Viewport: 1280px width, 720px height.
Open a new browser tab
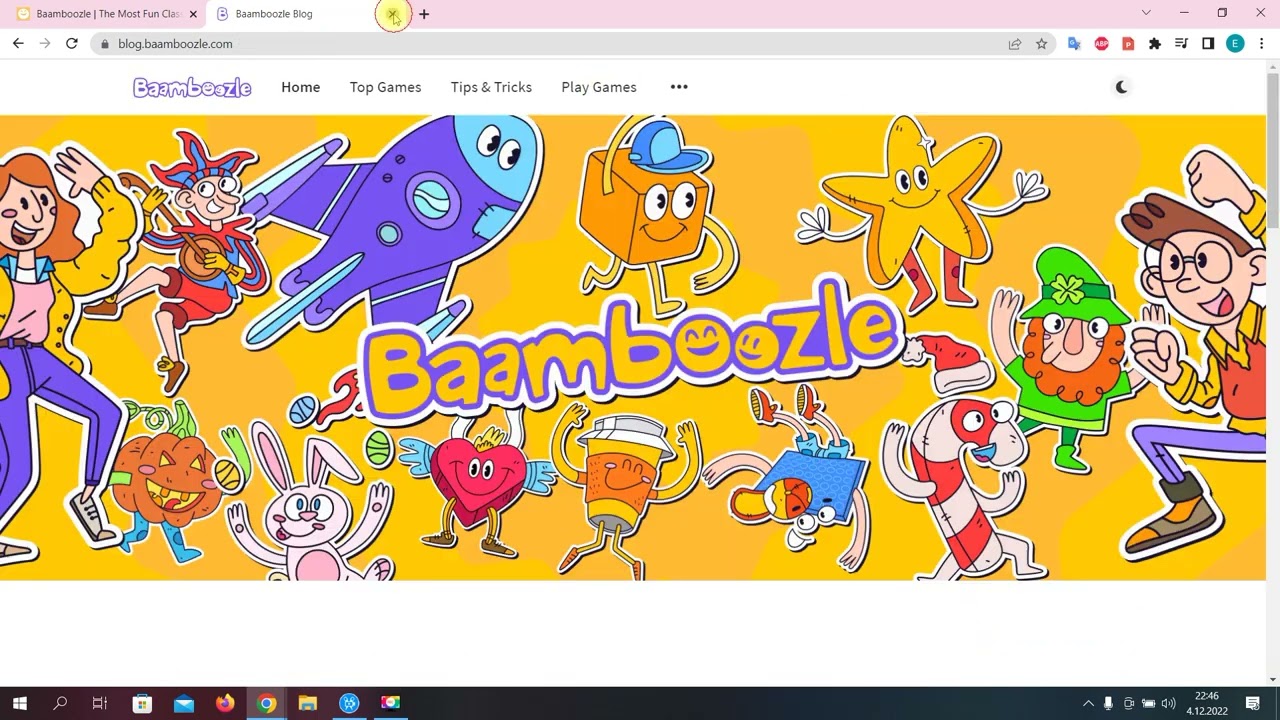(x=424, y=14)
